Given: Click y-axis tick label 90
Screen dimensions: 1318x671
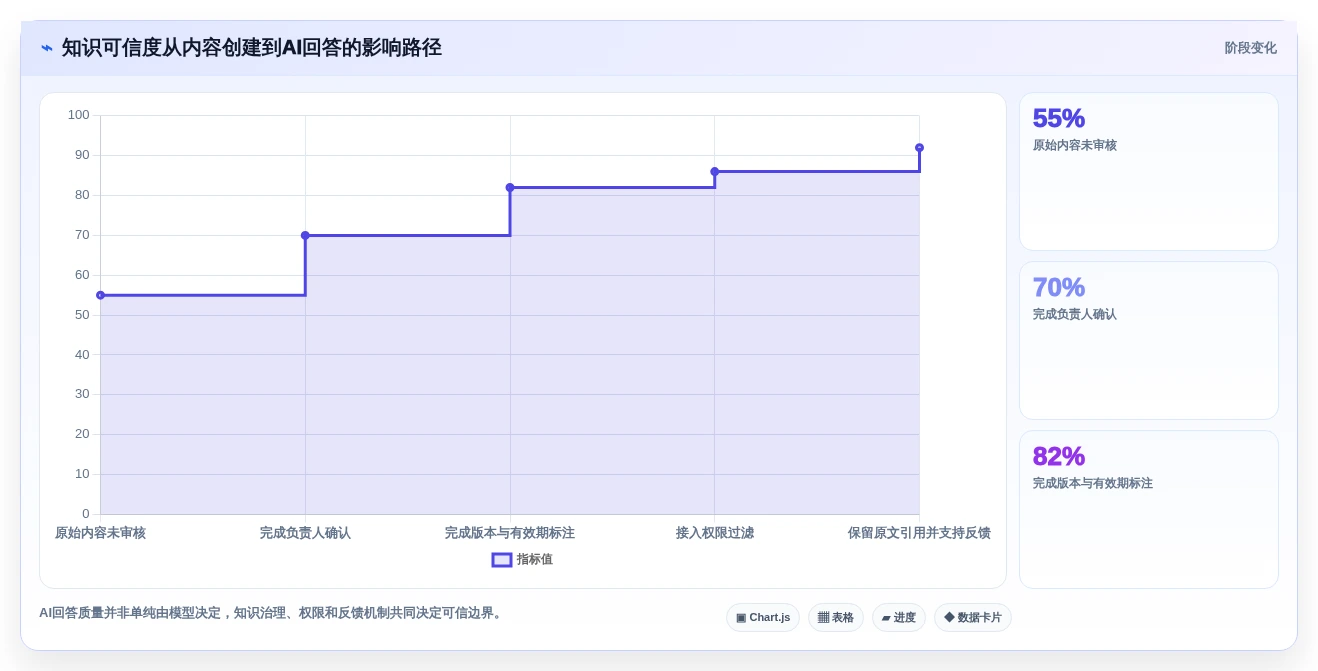Looking at the screenshot, I should coord(82,155).
